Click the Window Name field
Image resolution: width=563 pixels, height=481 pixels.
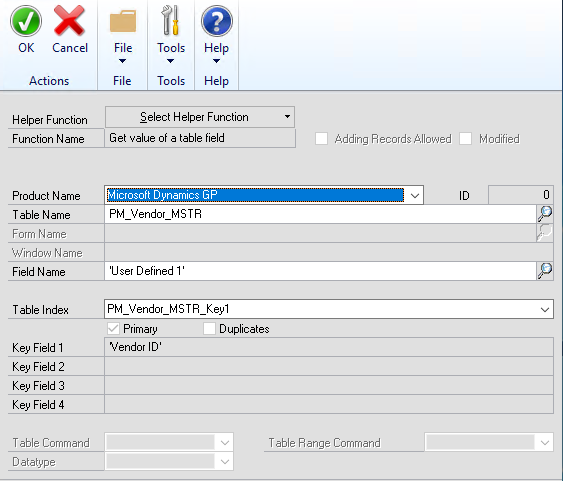(x=329, y=252)
